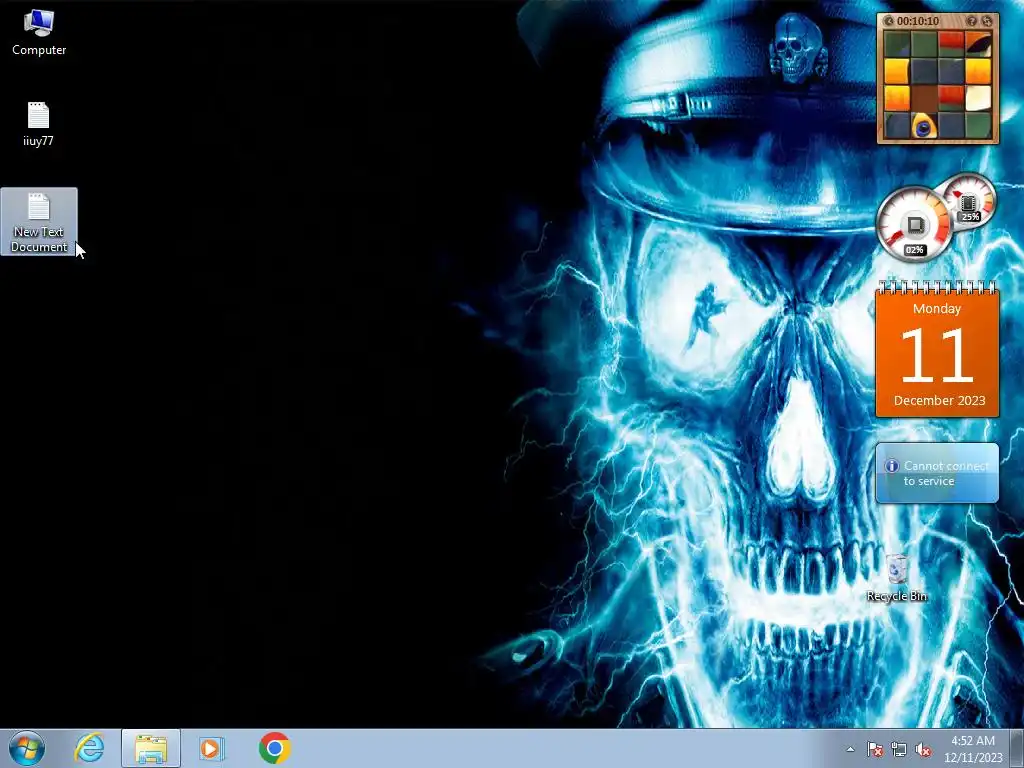Screen dimensions: 1024x768
Task: Launch Google Chrome from the taskbar
Action: pyautogui.click(x=274, y=748)
